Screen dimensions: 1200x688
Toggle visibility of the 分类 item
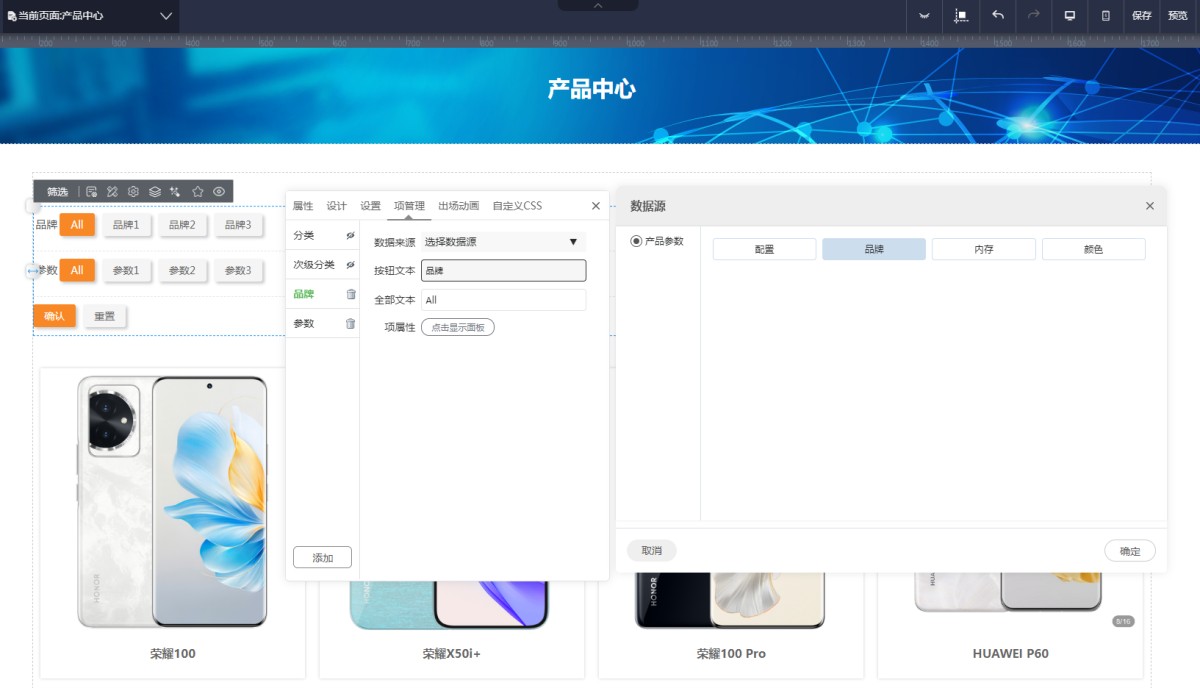[350, 235]
